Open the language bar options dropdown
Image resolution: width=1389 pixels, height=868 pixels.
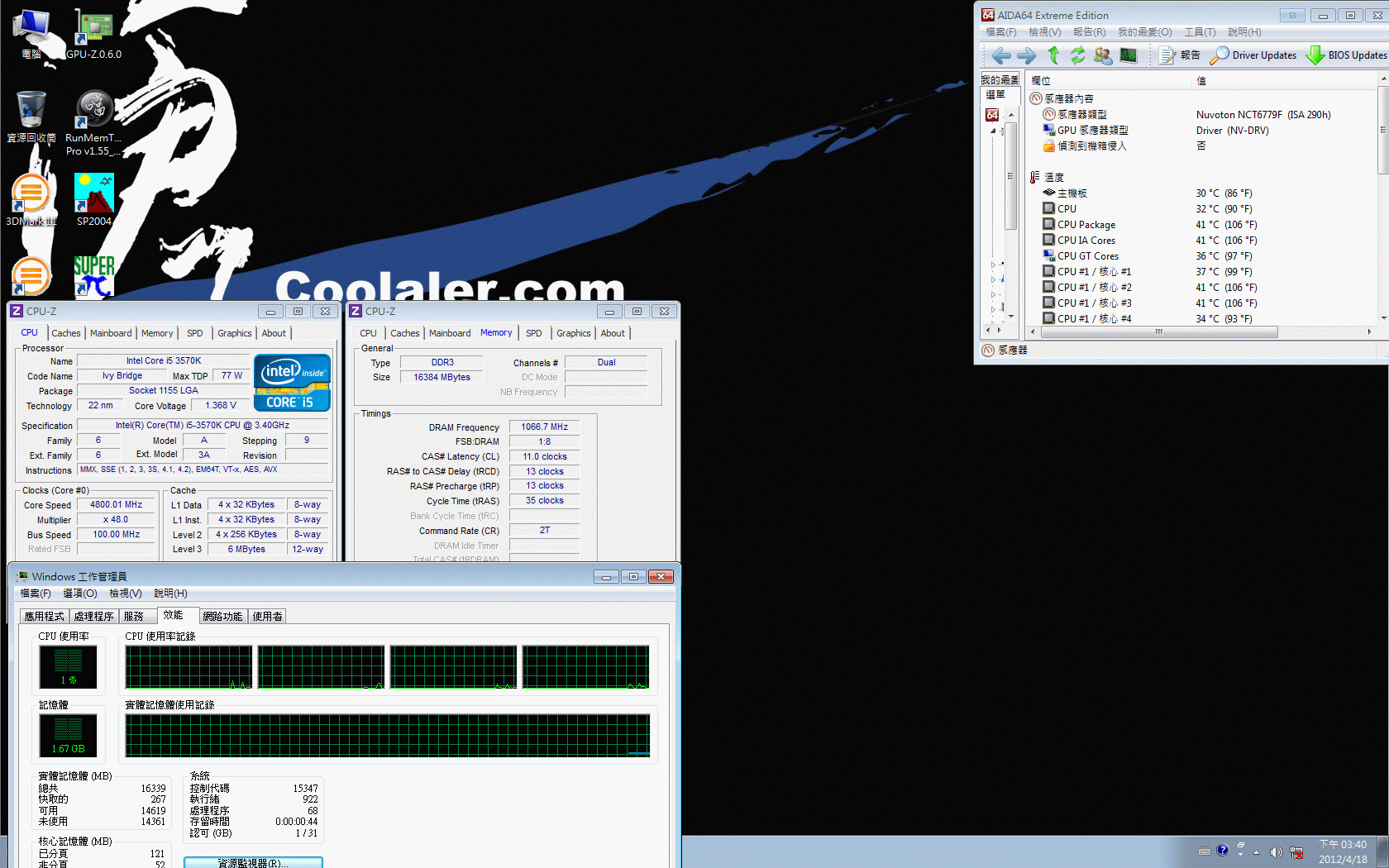(1240, 854)
